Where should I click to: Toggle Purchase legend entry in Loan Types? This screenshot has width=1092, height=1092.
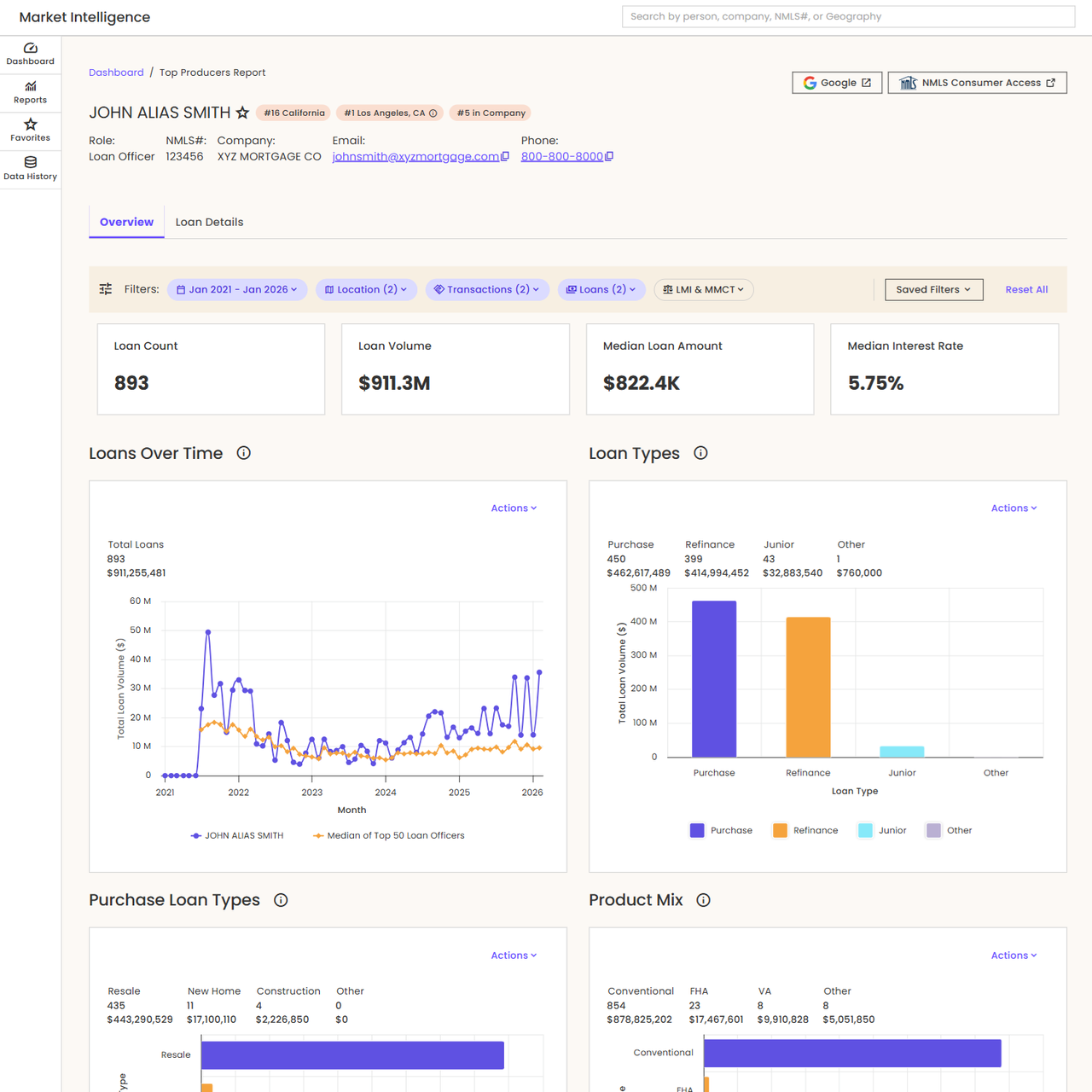click(721, 831)
